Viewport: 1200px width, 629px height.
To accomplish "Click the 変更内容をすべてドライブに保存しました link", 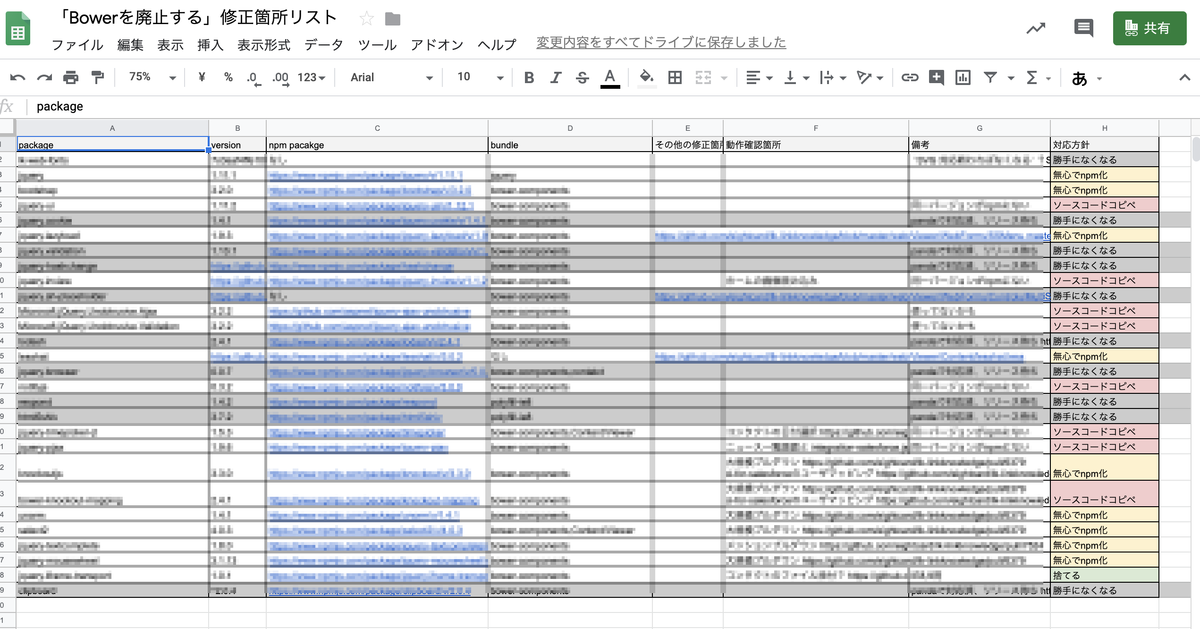I will point(661,42).
